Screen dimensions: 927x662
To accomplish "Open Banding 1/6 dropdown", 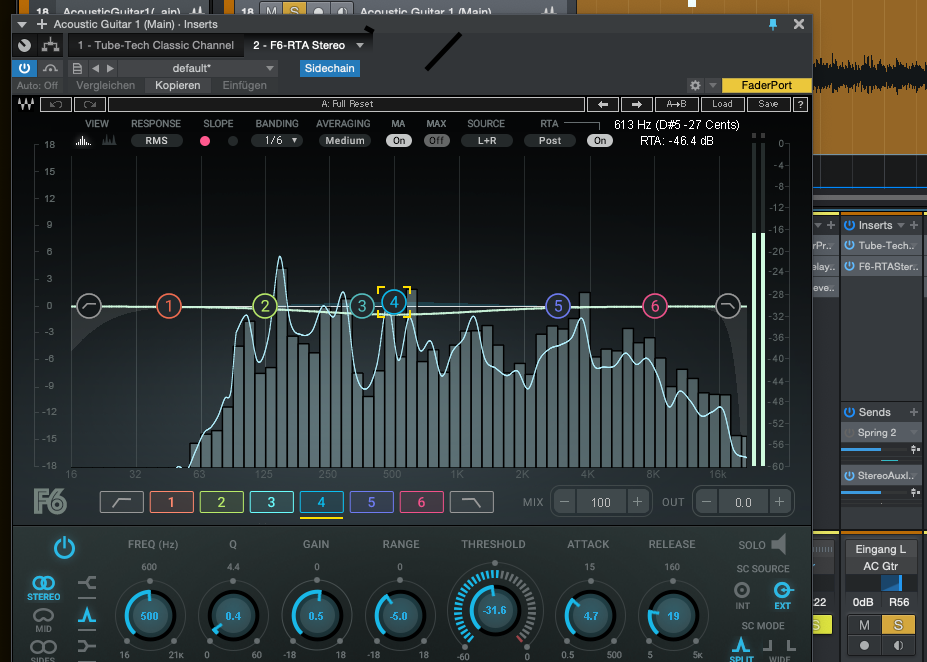I will click(277, 141).
